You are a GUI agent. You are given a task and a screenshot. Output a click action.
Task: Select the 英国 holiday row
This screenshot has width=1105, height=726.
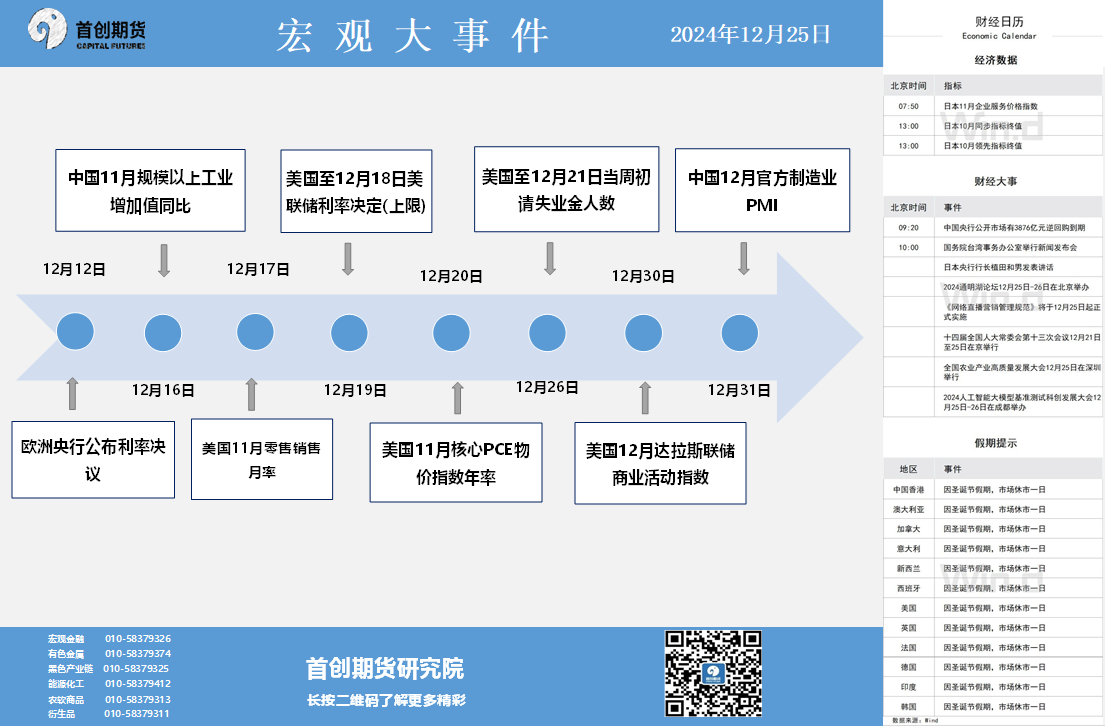coord(993,627)
